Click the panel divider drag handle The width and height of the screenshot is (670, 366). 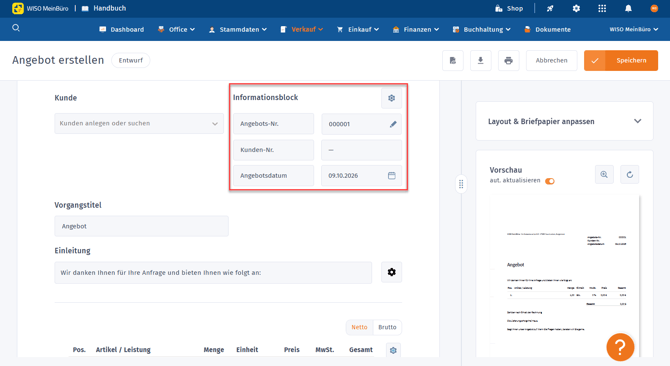[461, 184]
